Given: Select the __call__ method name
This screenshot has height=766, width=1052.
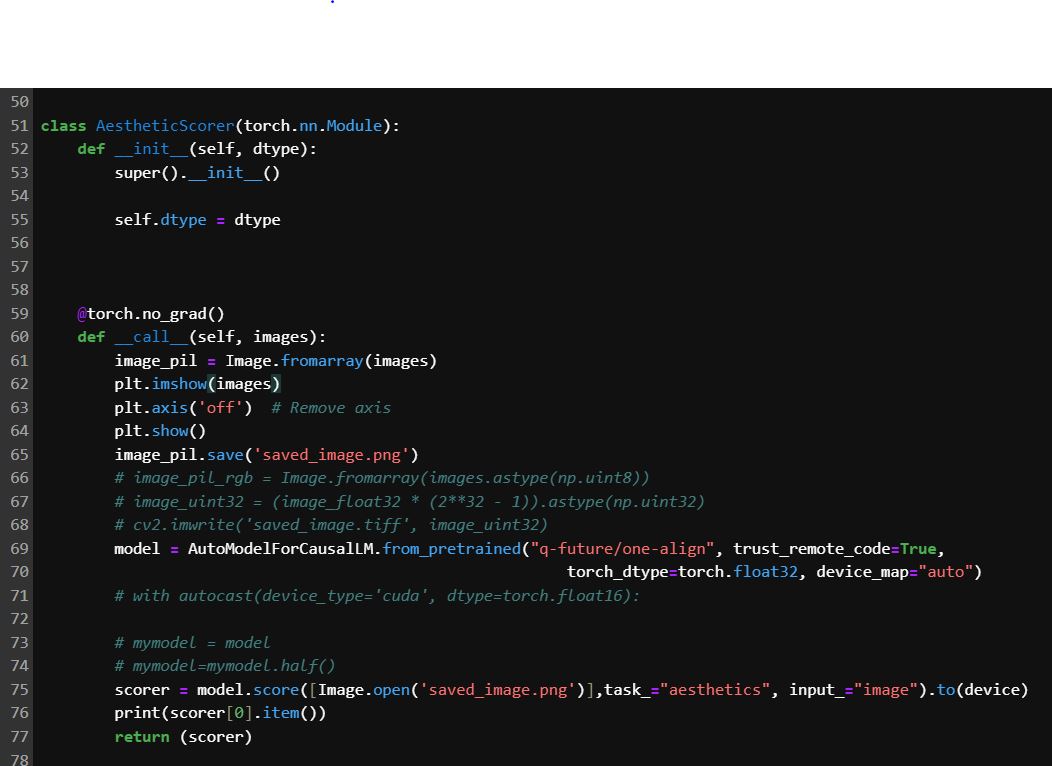Looking at the screenshot, I should [151, 337].
